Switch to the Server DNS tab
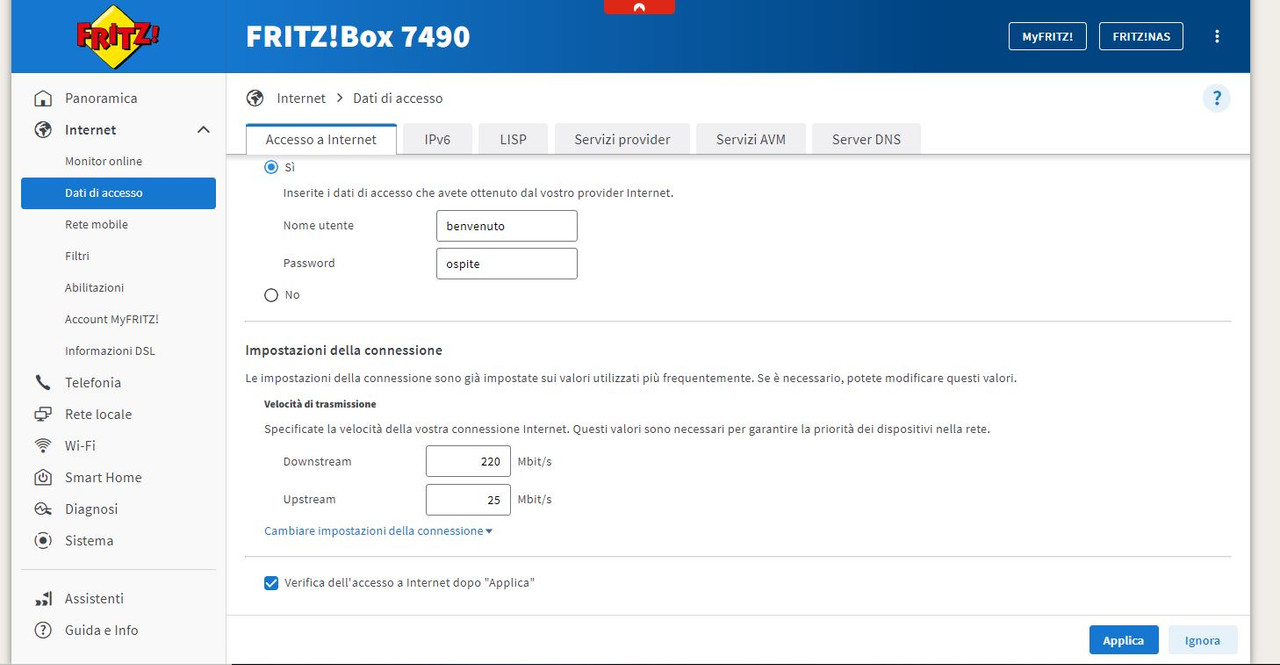1280x665 pixels. tap(866, 139)
